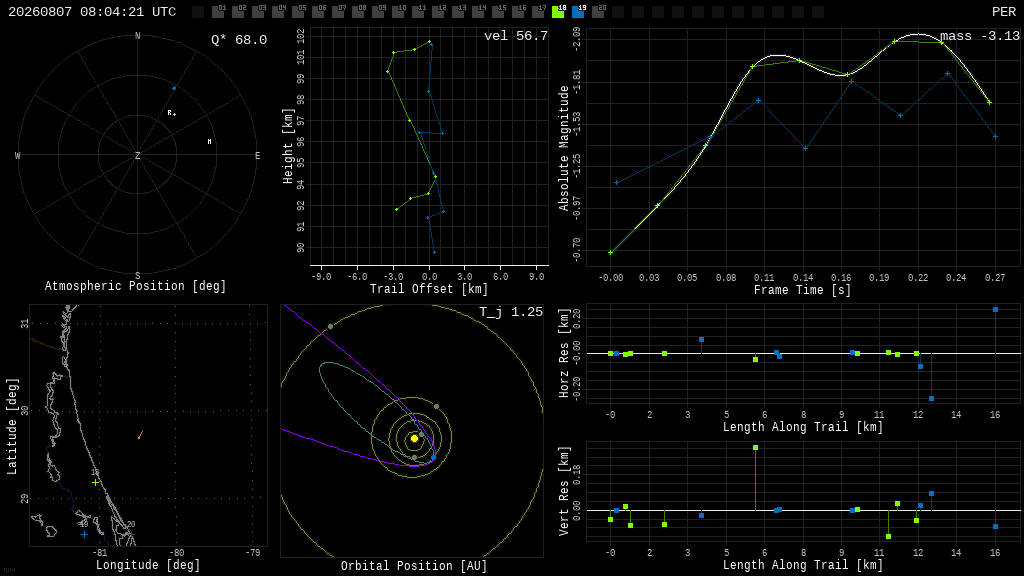Click station box 10 in top bar
Screen dimensions: 1024x576
pyautogui.click(x=398, y=11)
